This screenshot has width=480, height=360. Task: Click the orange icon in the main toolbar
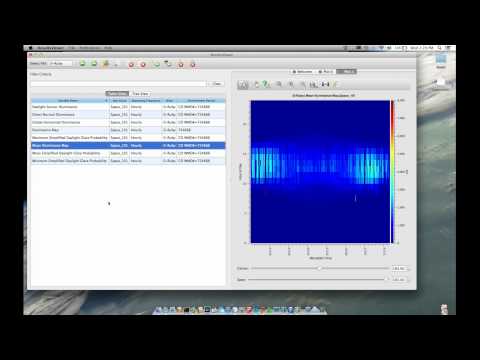(106, 64)
